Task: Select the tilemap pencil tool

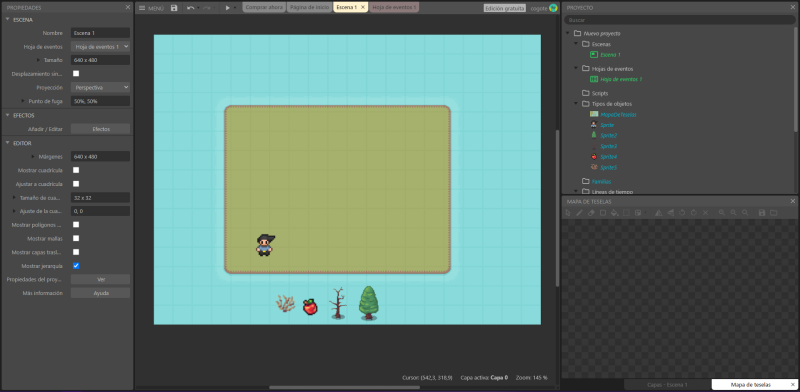Action: 579,212
